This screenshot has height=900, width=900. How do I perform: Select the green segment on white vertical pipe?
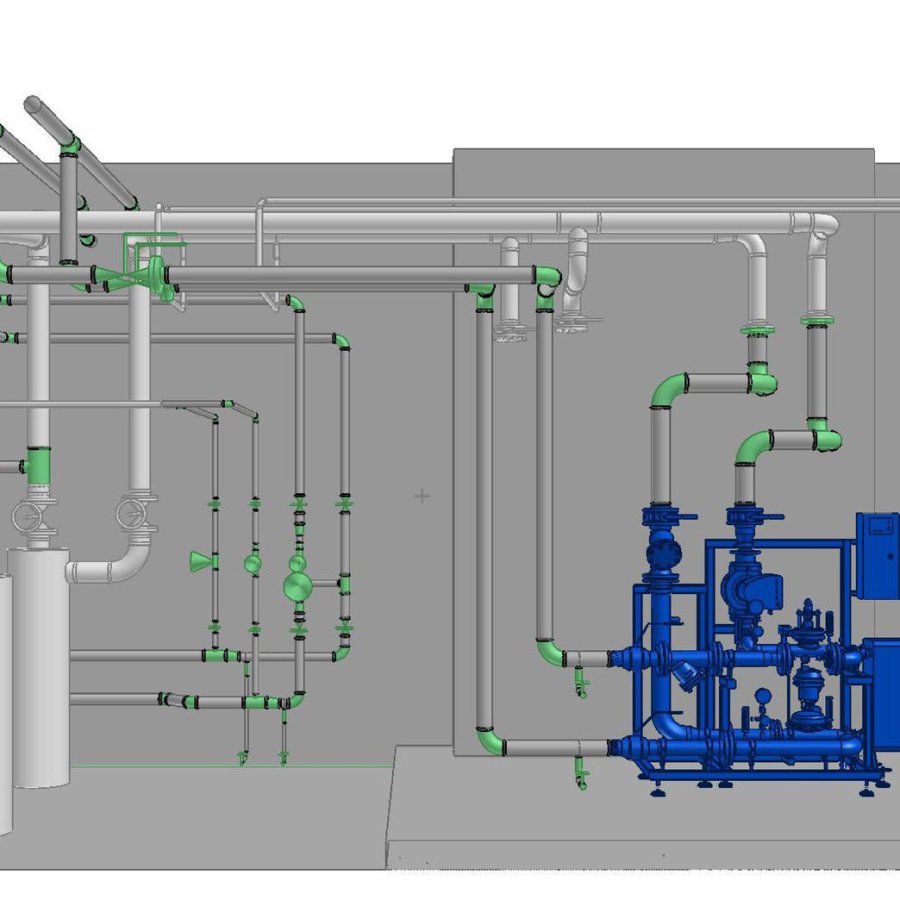[x=38, y=464]
